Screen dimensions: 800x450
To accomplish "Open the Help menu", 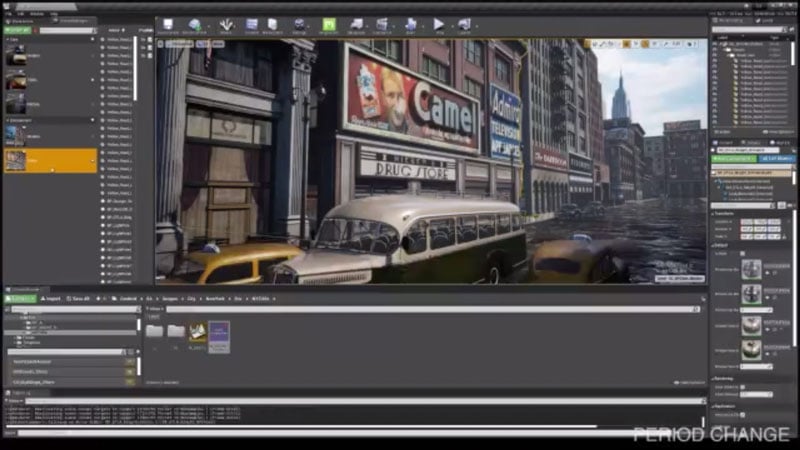I will [x=54, y=14].
